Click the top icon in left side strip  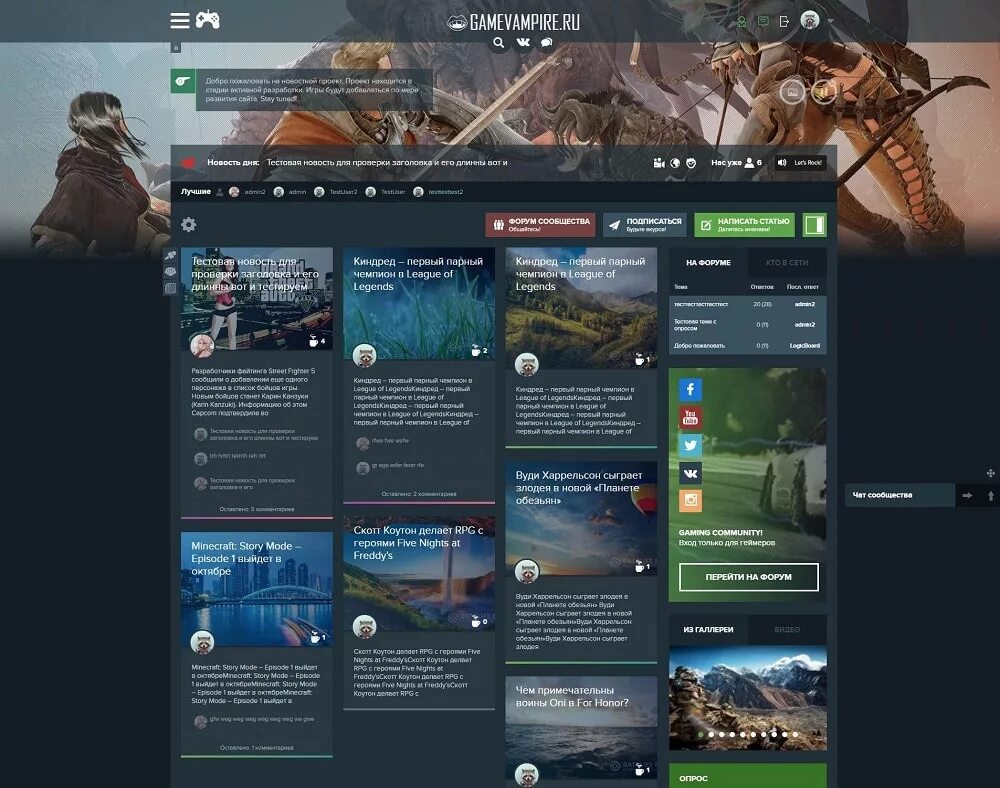pyautogui.click(x=170, y=255)
